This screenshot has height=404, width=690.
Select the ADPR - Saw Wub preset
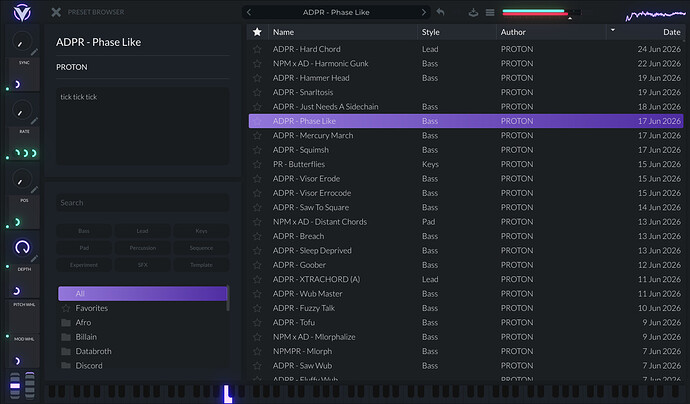coord(466,365)
